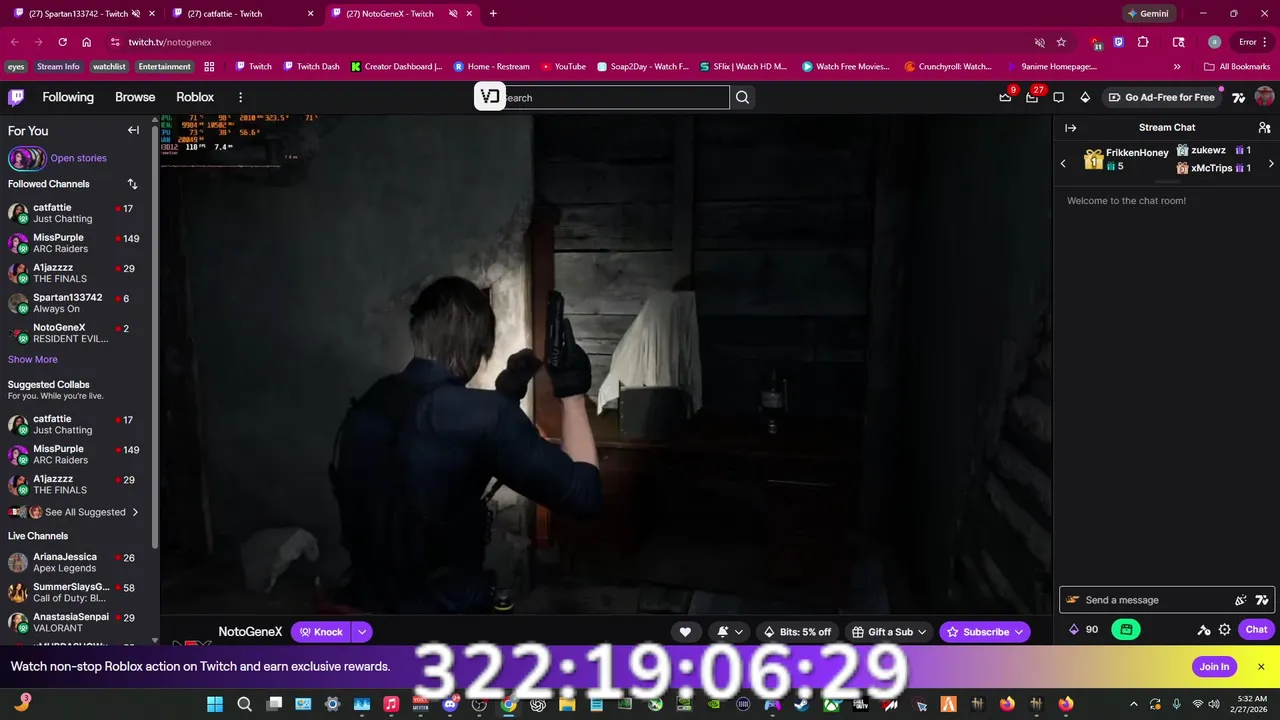Bookmark this page with star

click(1061, 42)
